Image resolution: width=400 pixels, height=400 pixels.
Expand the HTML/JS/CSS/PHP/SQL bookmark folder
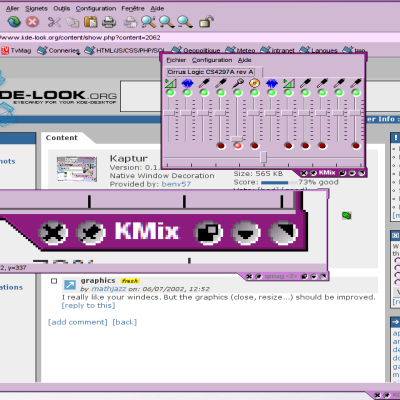tap(124, 51)
